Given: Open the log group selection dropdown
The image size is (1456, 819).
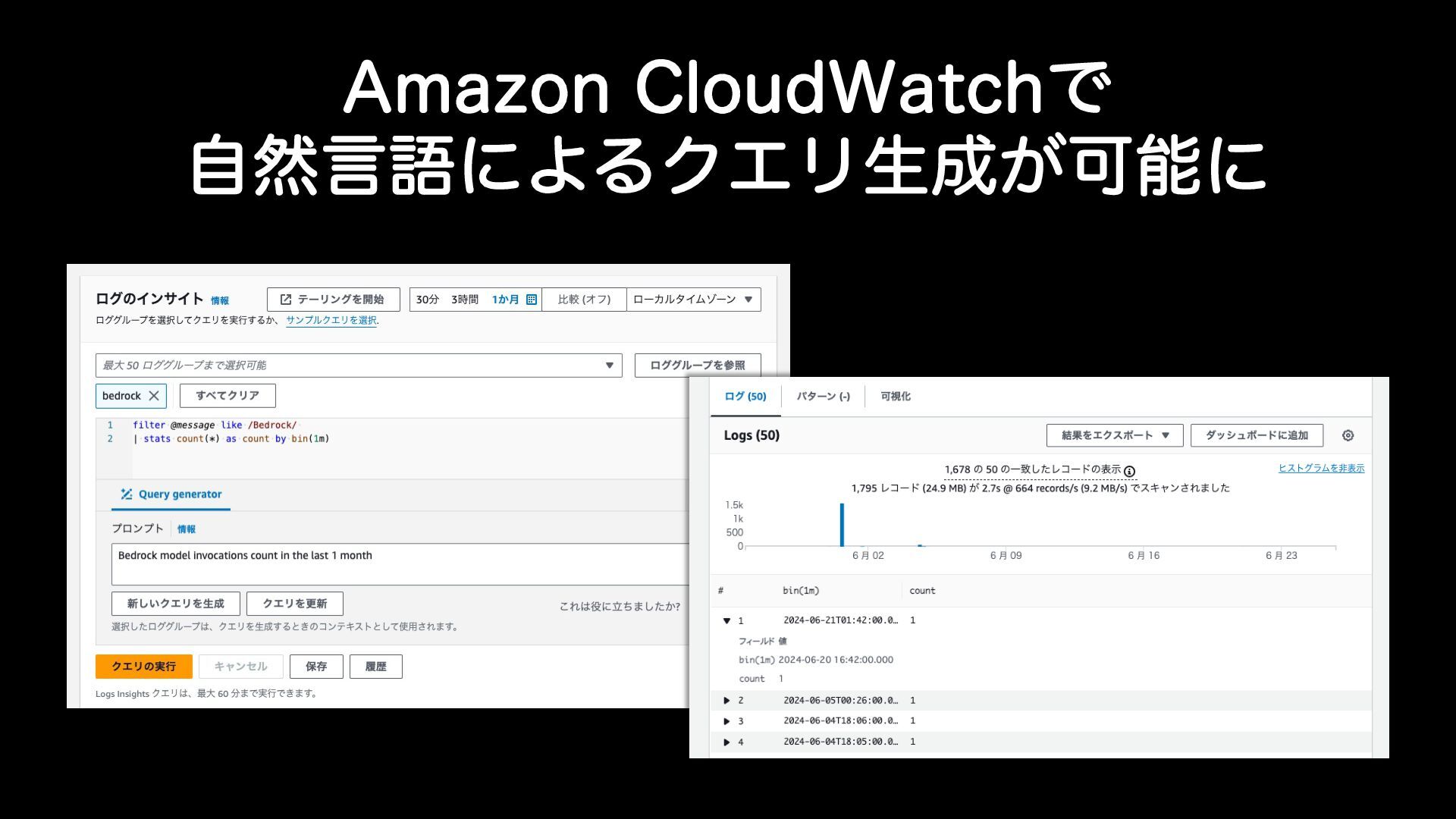Looking at the screenshot, I should [359, 366].
